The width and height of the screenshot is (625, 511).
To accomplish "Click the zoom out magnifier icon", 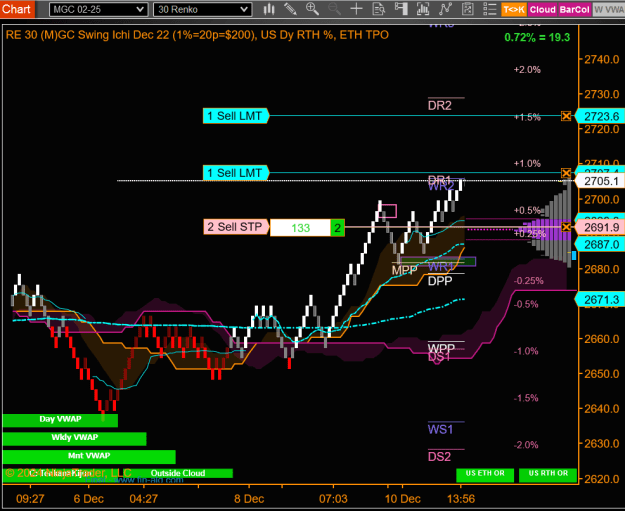I will click(334, 9).
